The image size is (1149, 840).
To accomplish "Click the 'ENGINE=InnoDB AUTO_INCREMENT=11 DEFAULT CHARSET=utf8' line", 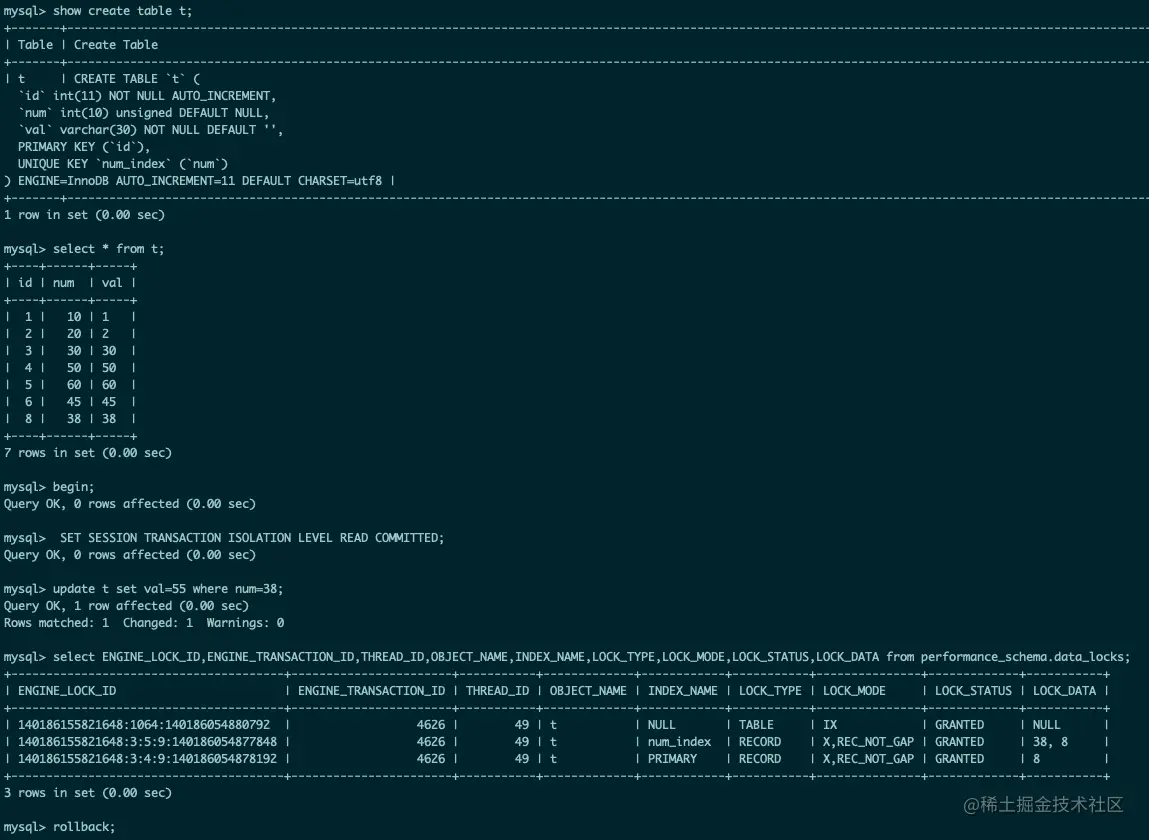I will click(x=200, y=180).
